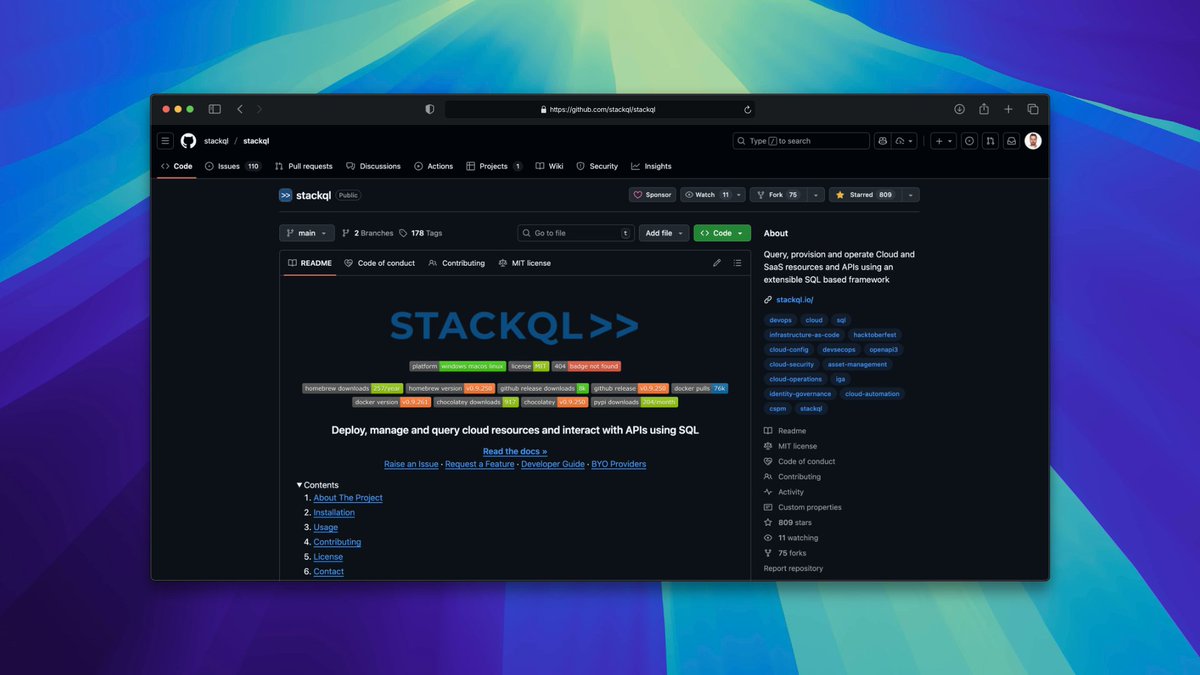Open the GitHub global navigation hamburger menu

166,141
